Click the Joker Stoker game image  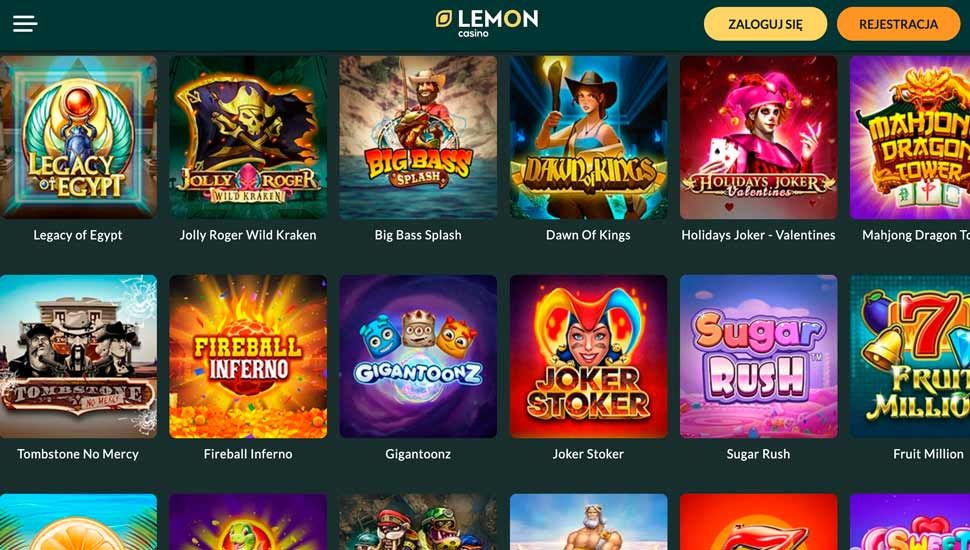tap(588, 356)
